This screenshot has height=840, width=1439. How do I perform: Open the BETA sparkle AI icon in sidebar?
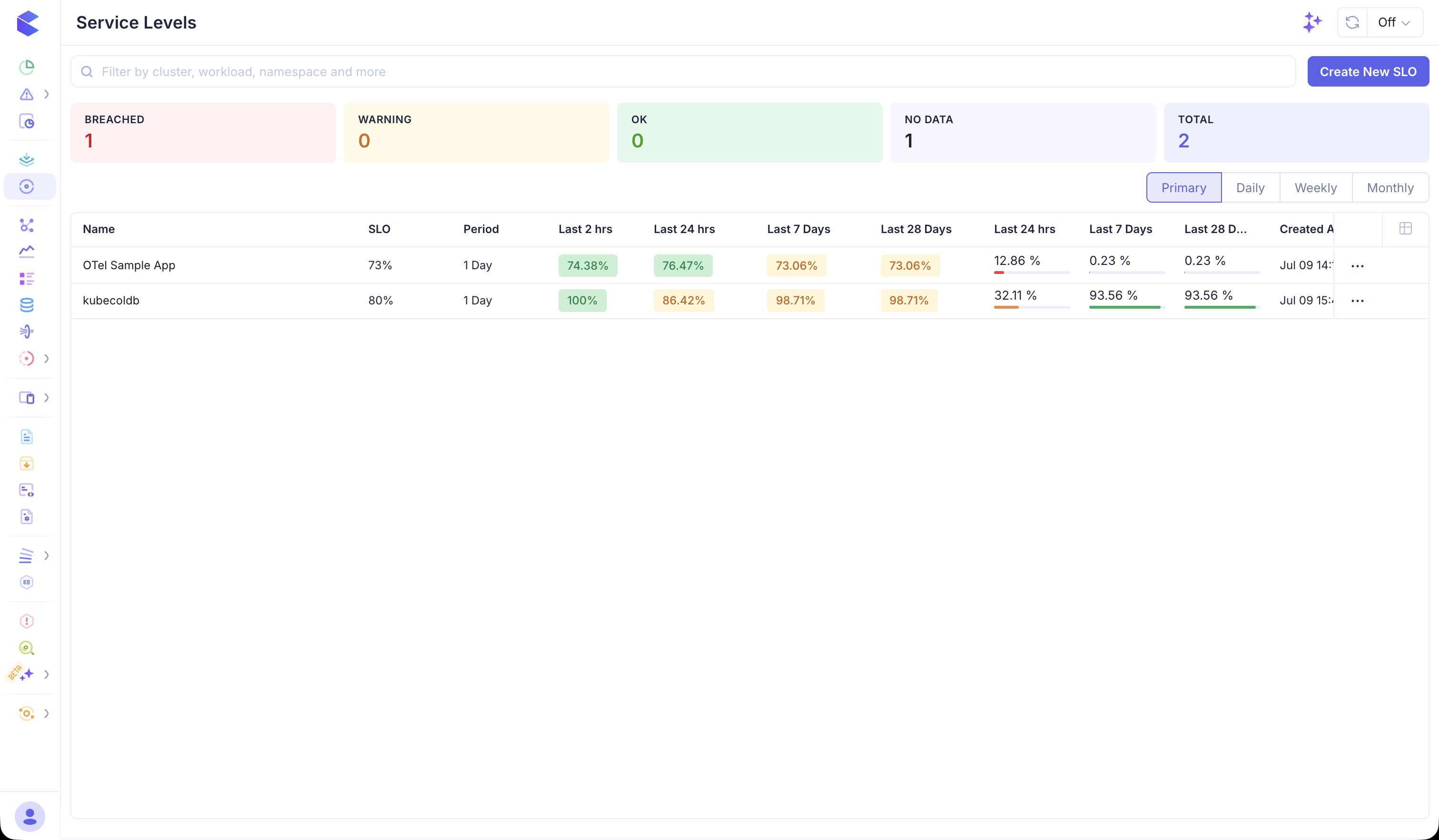point(26,674)
